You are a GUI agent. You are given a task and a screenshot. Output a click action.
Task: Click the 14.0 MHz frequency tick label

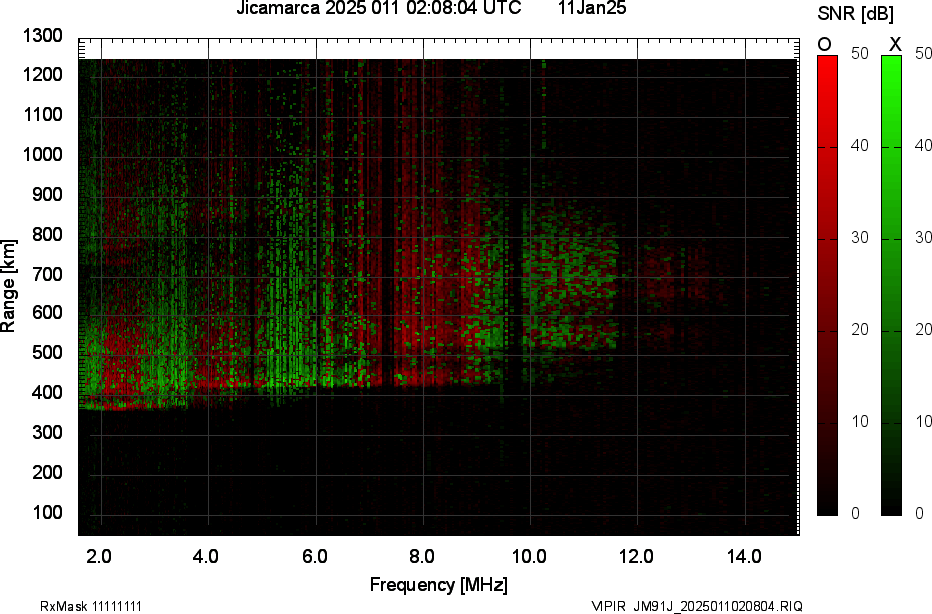[x=745, y=556]
